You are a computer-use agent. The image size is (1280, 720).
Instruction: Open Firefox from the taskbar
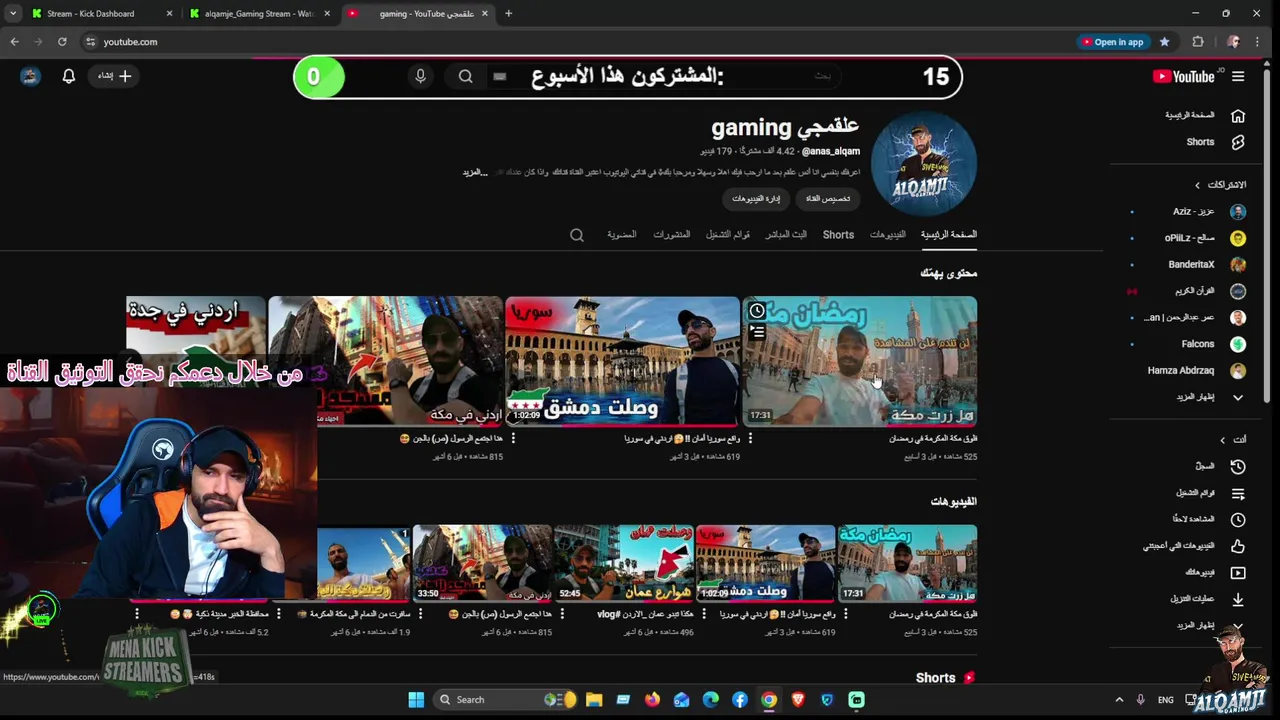point(653,700)
